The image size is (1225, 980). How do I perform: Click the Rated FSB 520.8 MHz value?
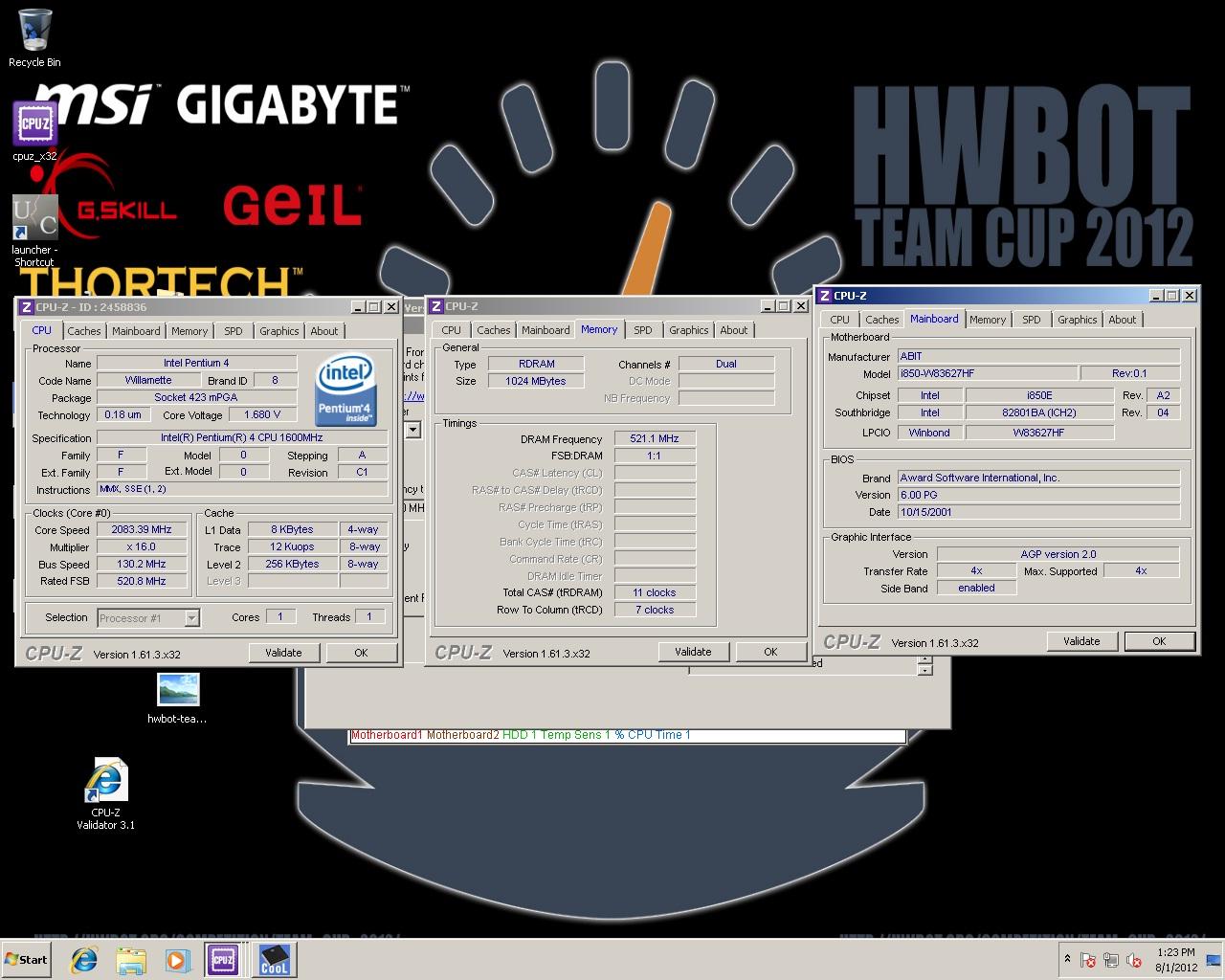coord(142,581)
